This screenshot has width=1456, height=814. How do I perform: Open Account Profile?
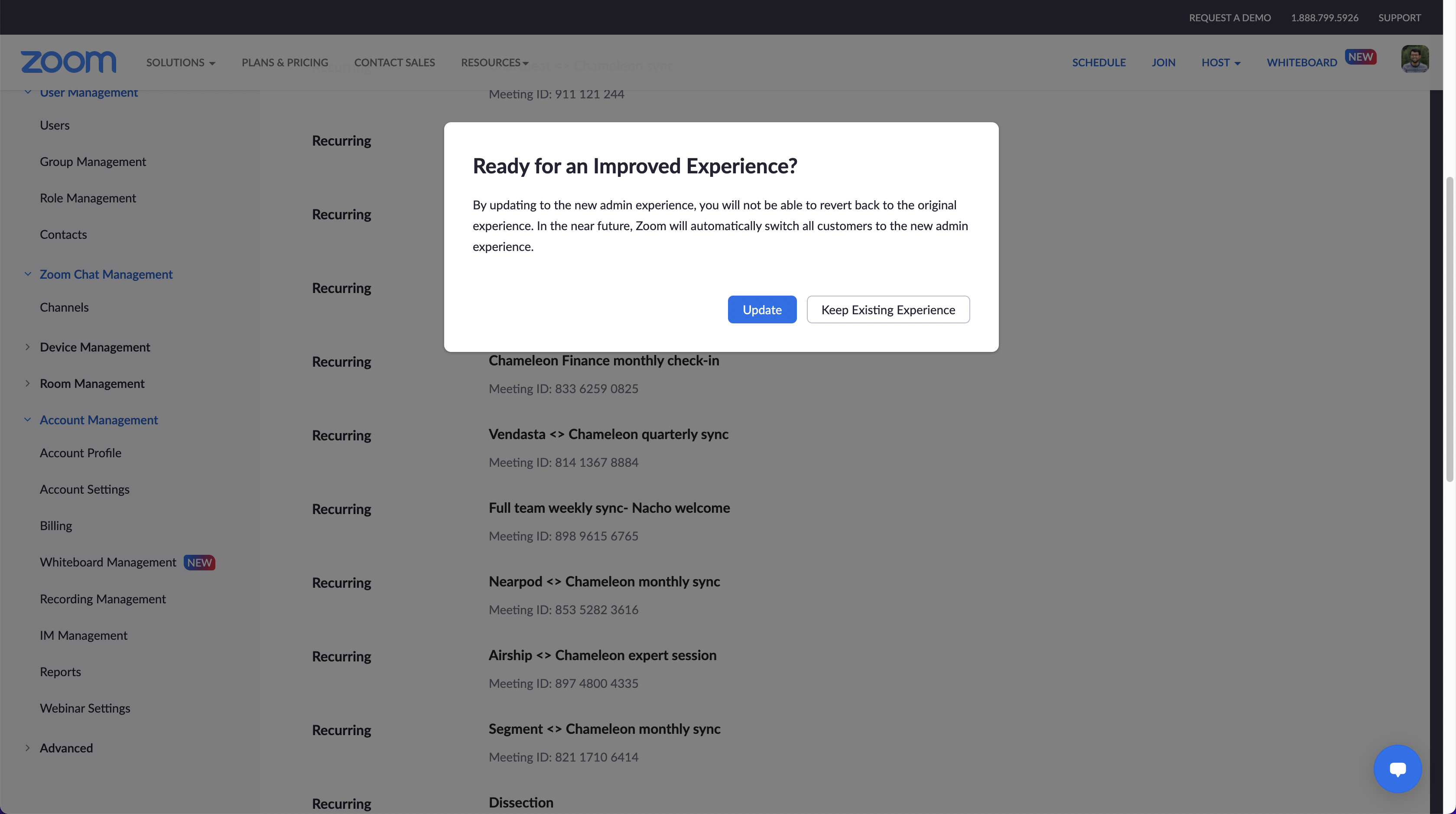(x=80, y=453)
